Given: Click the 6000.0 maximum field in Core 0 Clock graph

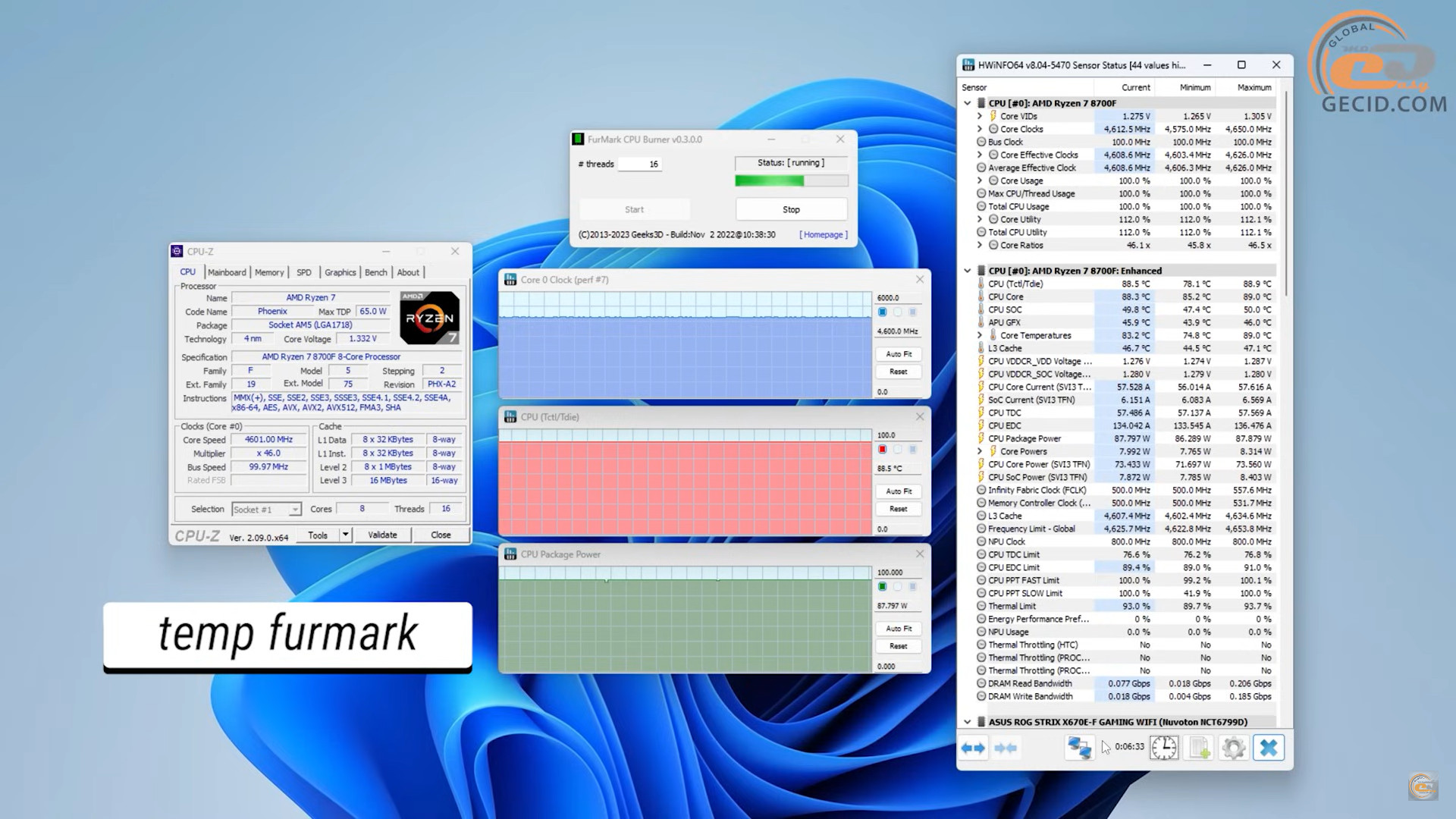Looking at the screenshot, I should click(x=899, y=298).
